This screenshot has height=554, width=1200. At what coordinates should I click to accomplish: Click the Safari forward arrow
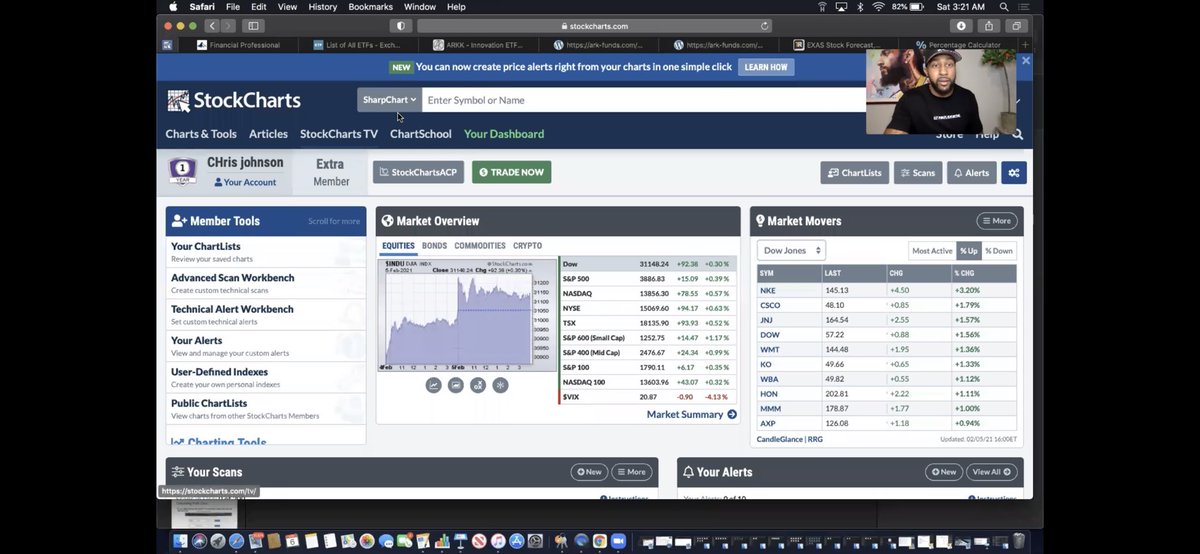tap(229, 26)
